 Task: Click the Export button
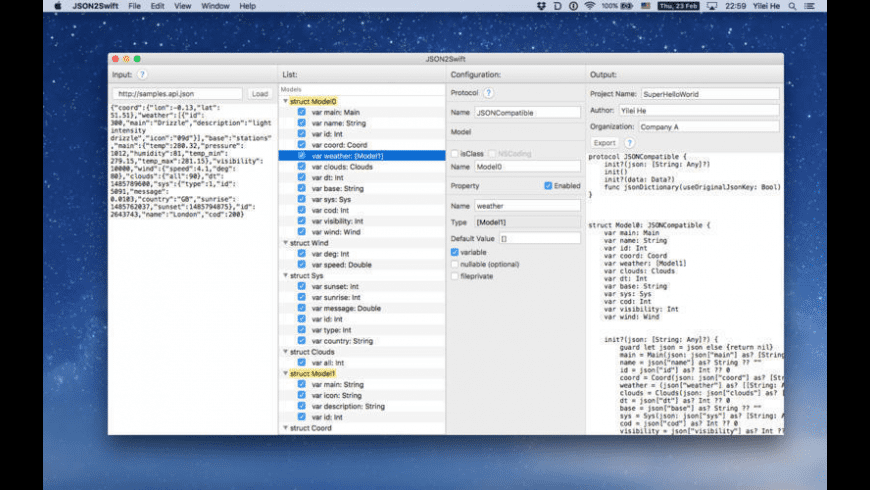coord(604,143)
